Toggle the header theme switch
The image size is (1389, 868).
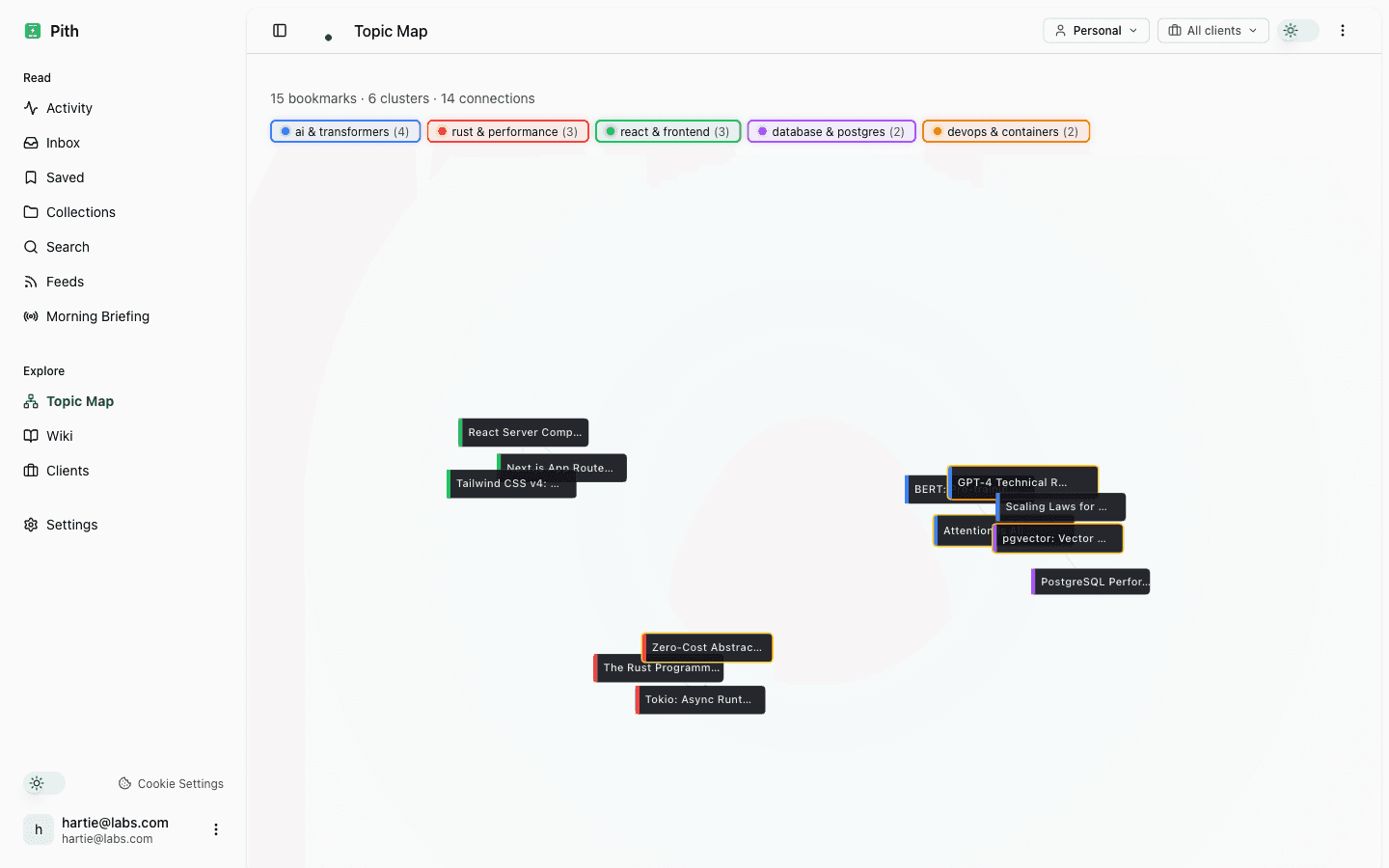1298,31
